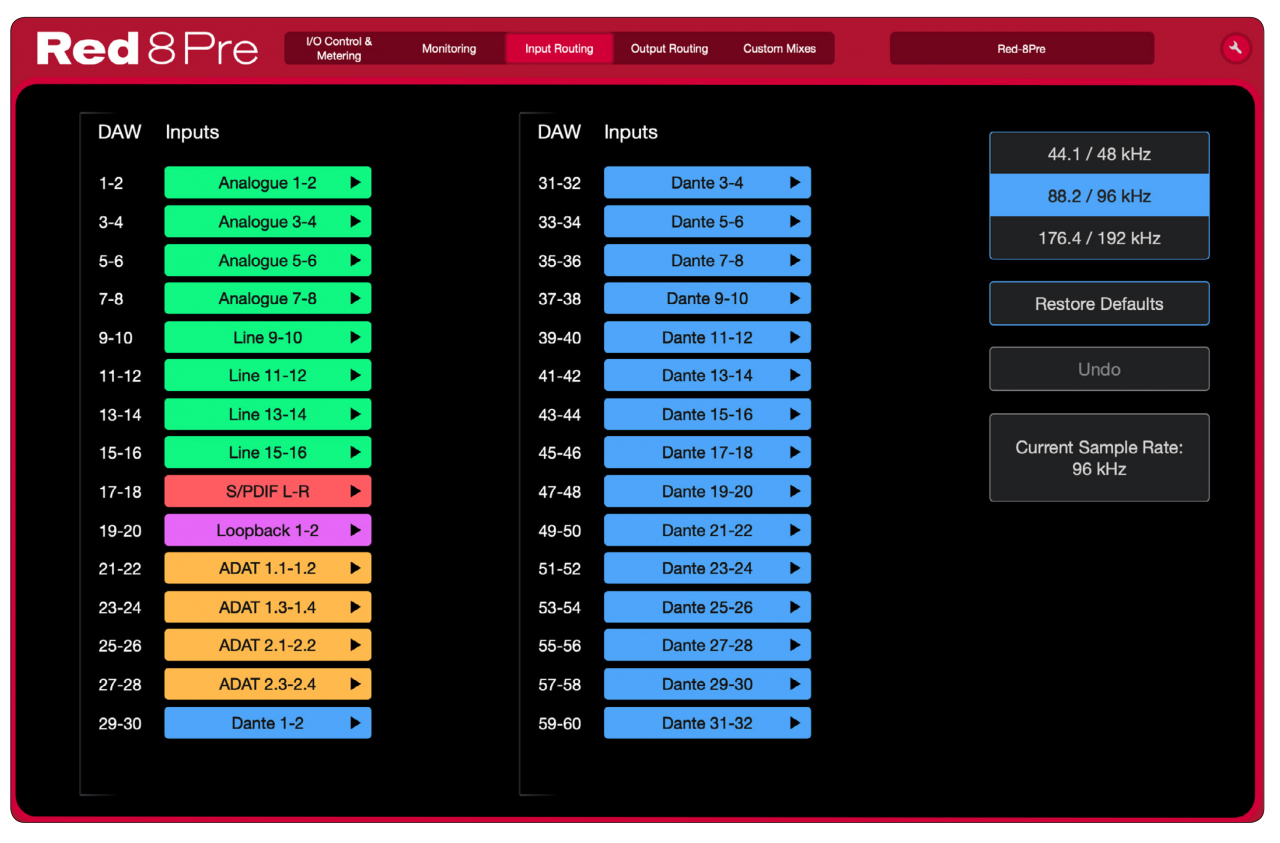
Task: Click the DAW channel label 29-30
Action: [120, 723]
